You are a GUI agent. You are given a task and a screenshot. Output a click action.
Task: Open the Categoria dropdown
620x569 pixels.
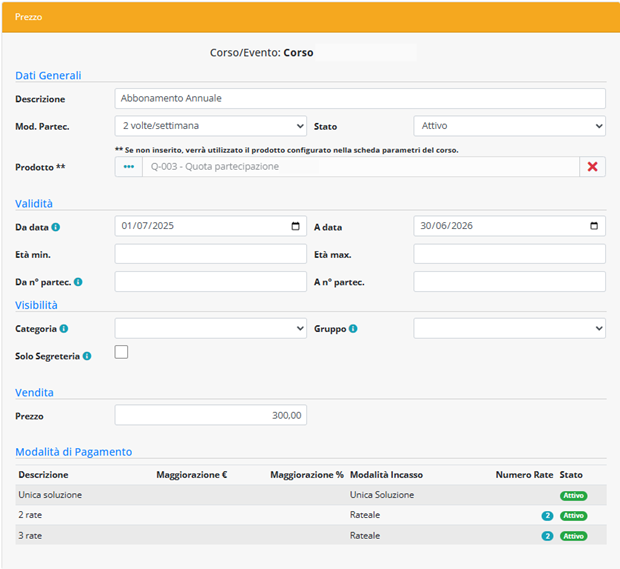210,328
